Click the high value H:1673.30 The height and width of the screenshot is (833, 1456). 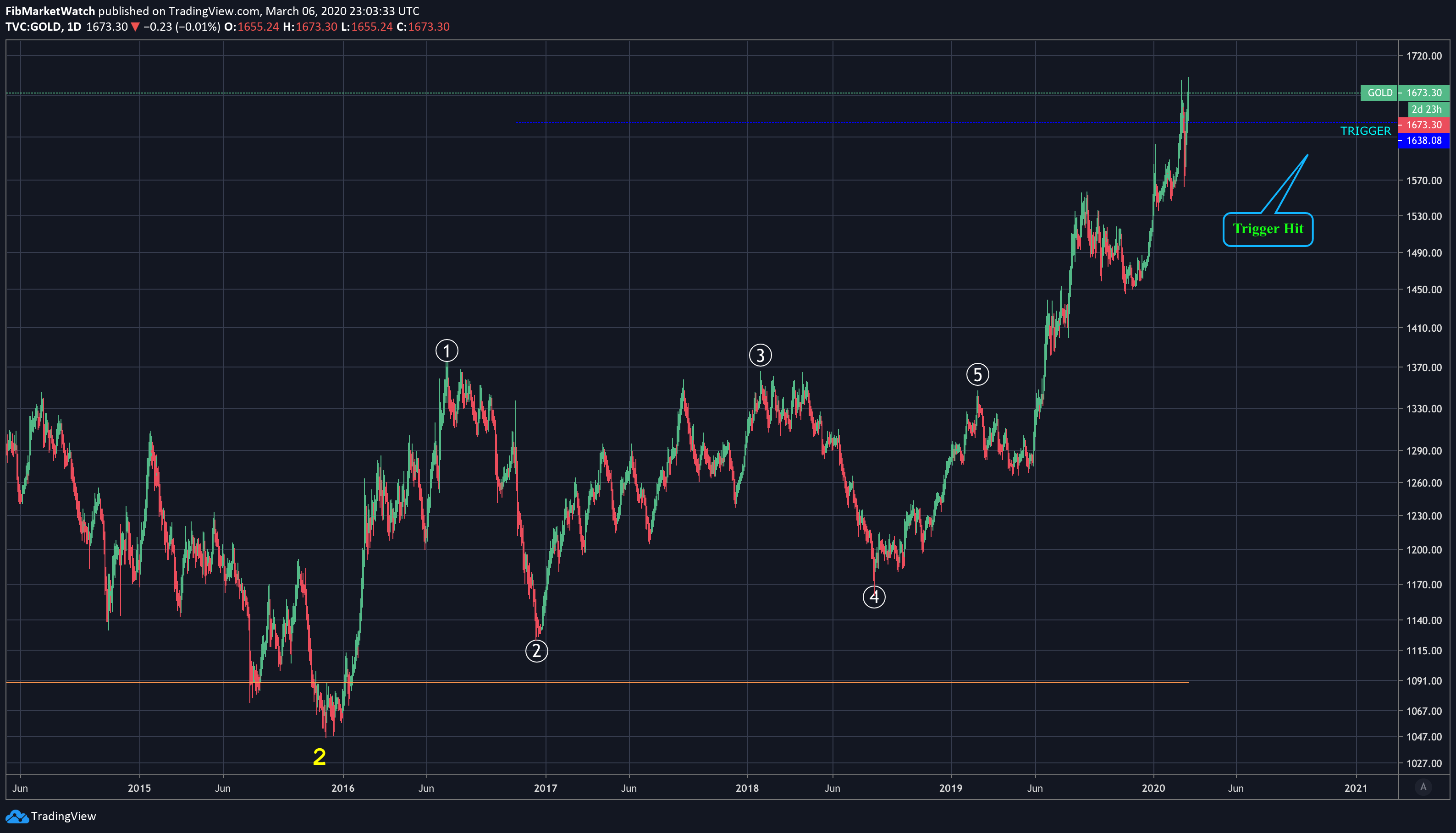(x=310, y=27)
